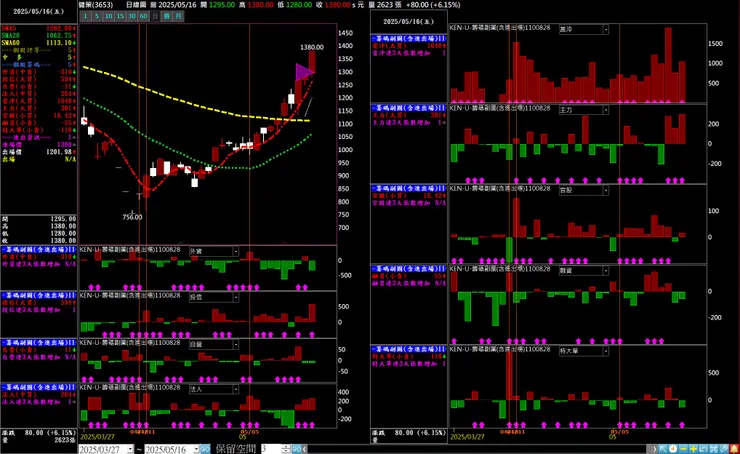Click the 1201.98 value in left panel

coord(59,152)
